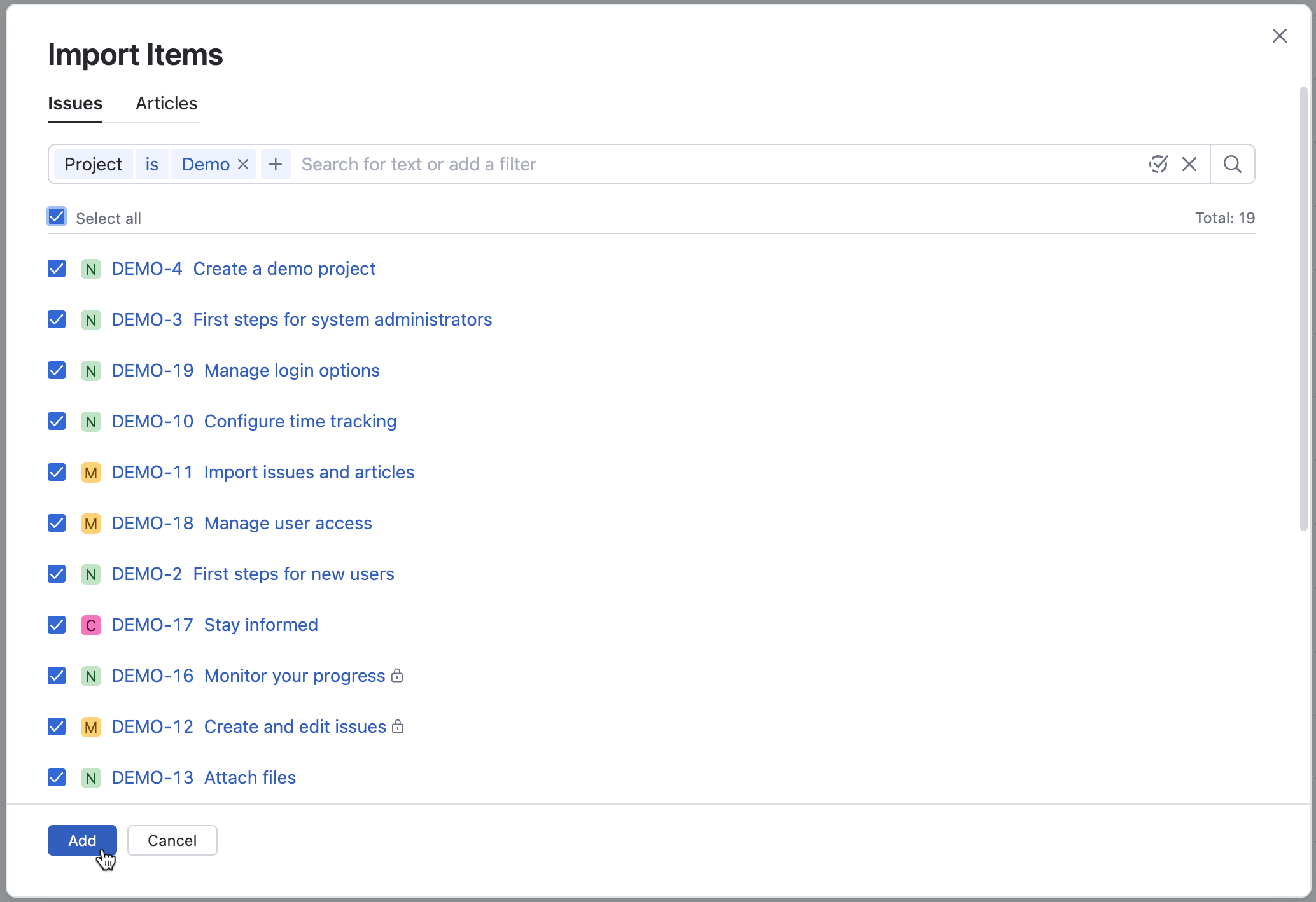The height and width of the screenshot is (902, 1316).
Task: Switch to the Articles tab
Action: (166, 103)
